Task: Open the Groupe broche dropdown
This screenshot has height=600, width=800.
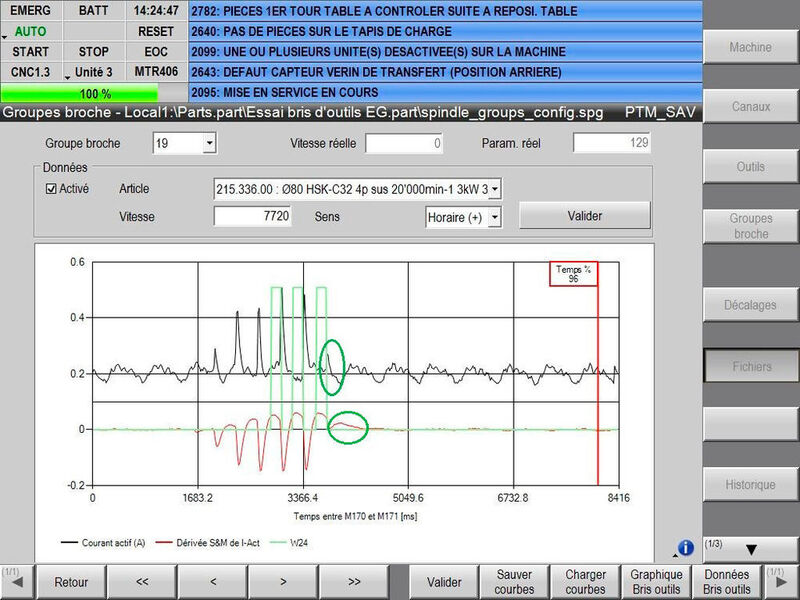Action: 209,143
